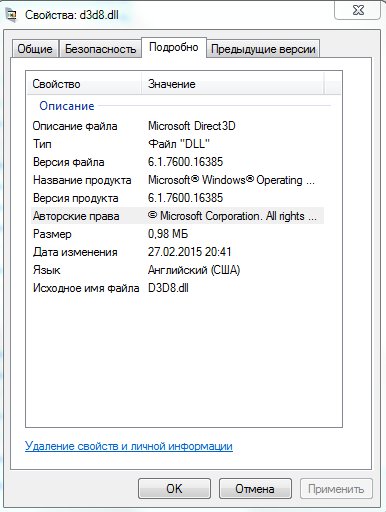Select the Версия продукта property label

pos(76,198)
